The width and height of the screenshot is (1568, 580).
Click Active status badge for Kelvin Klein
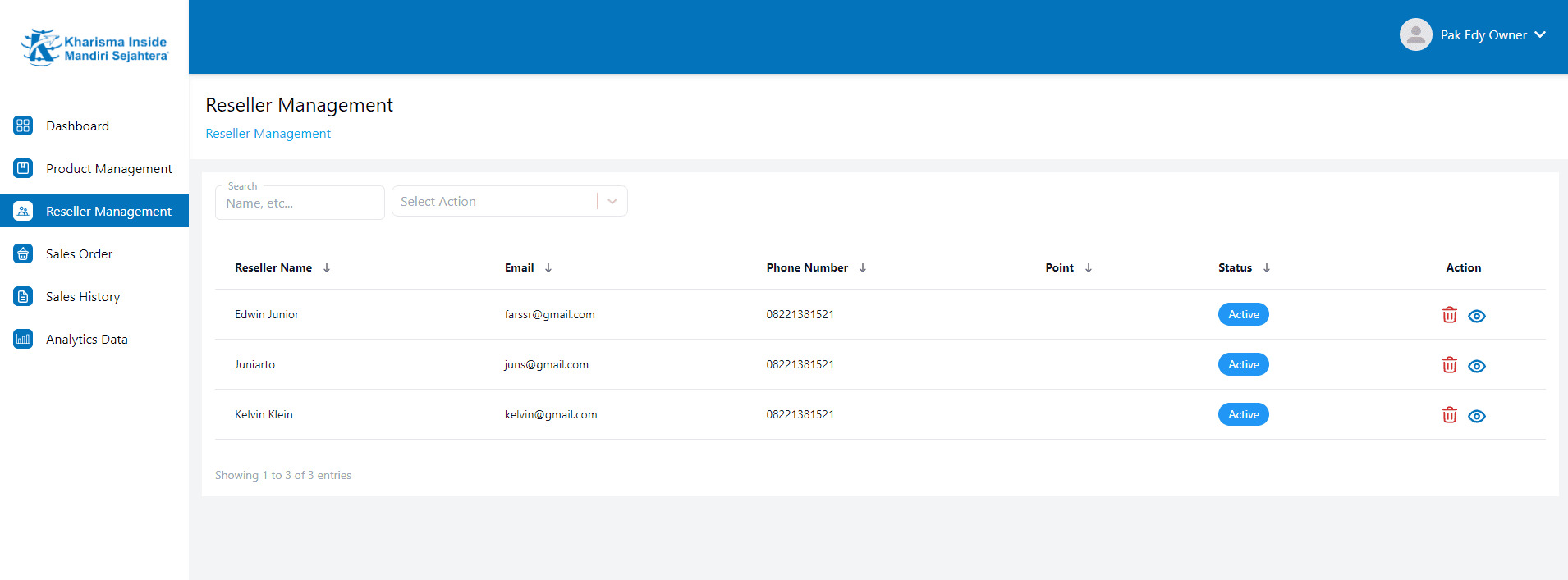[x=1243, y=414]
